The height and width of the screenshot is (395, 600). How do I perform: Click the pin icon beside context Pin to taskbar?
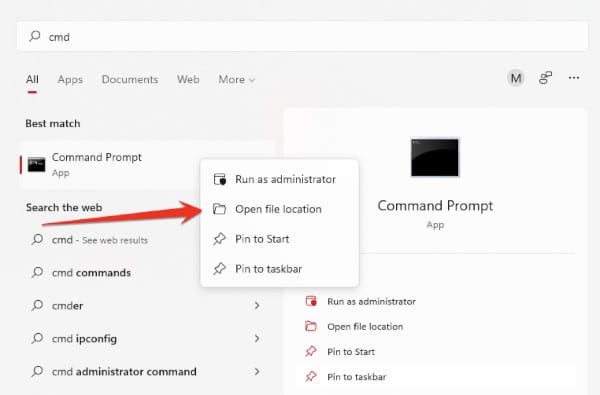(x=219, y=269)
